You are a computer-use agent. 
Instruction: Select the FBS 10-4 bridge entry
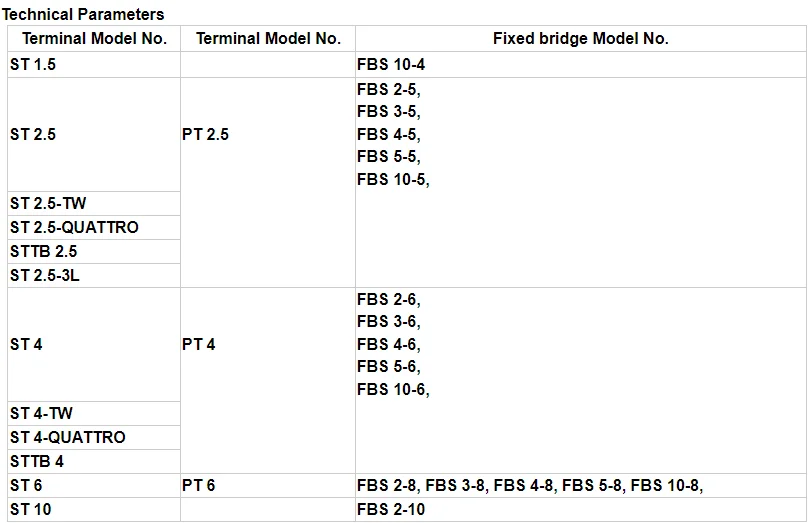391,65
